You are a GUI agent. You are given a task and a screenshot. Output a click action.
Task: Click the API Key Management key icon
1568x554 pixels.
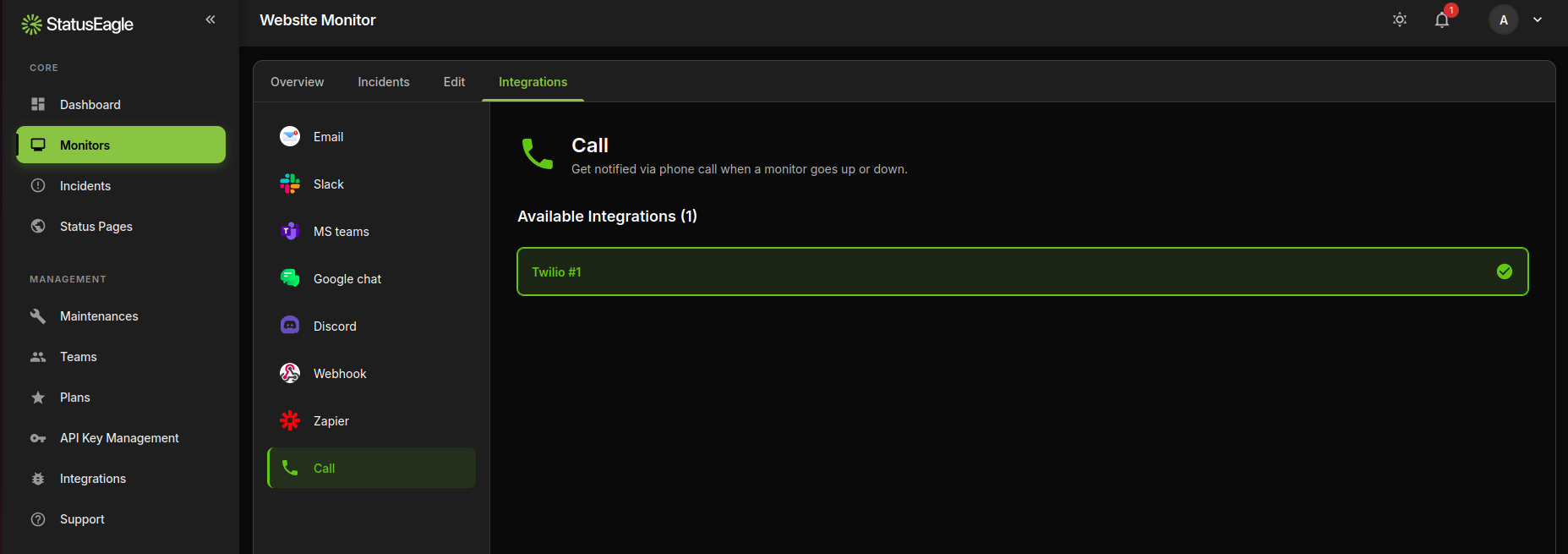click(x=38, y=437)
